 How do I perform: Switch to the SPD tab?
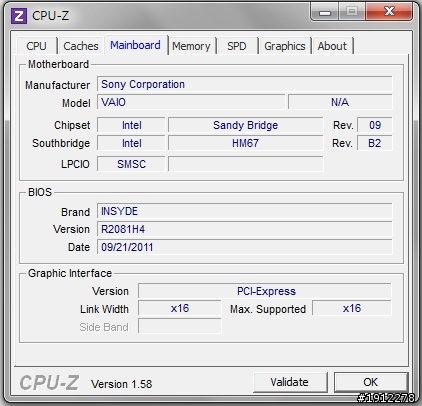coord(237,46)
